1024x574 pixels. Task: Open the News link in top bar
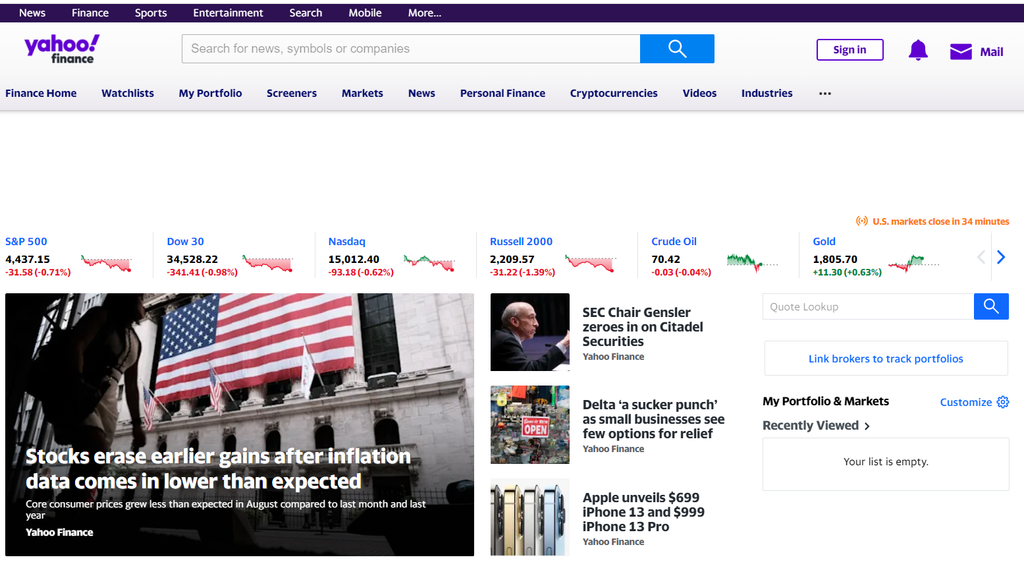(x=32, y=12)
